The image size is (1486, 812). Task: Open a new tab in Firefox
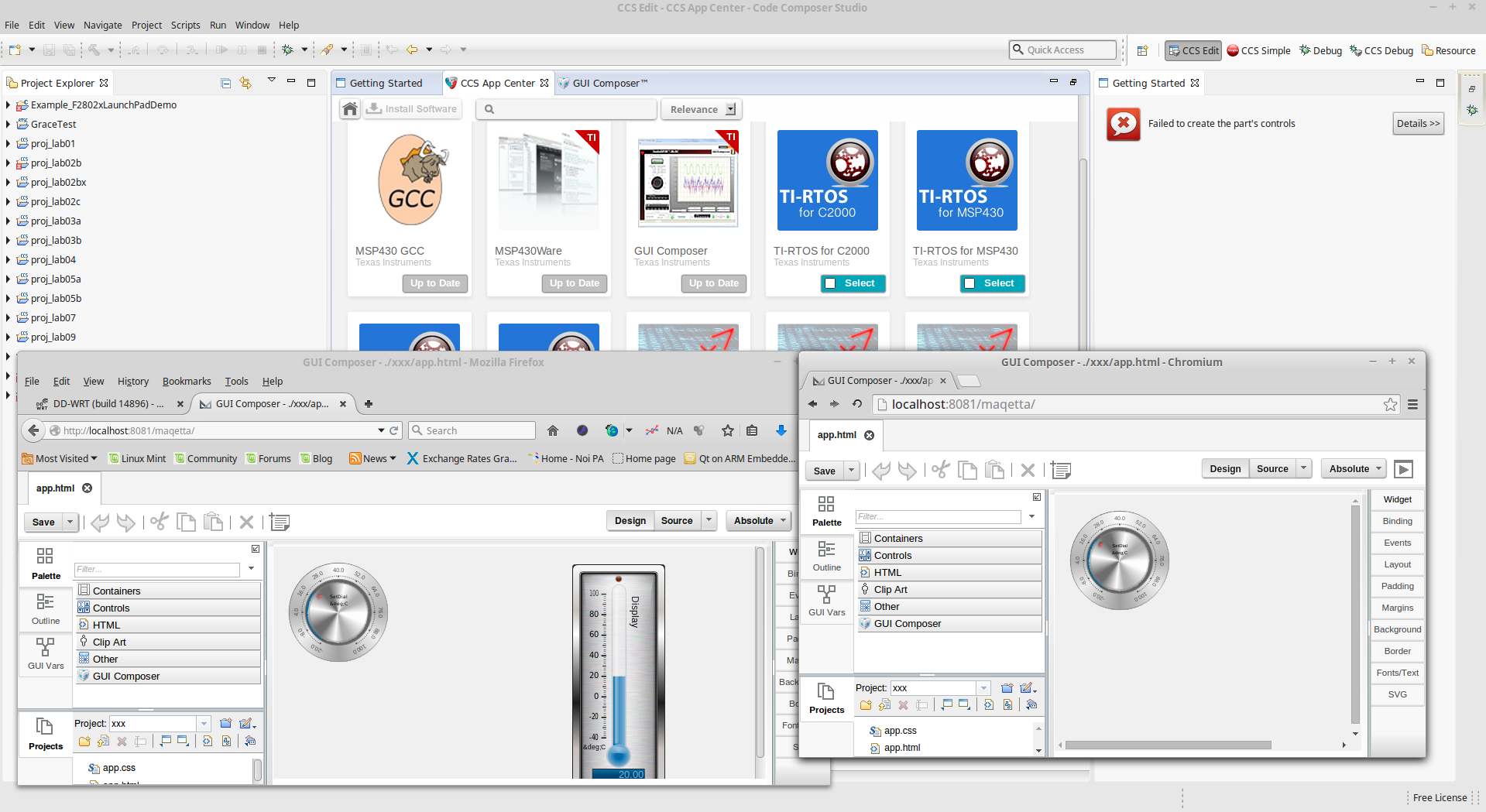(x=369, y=403)
